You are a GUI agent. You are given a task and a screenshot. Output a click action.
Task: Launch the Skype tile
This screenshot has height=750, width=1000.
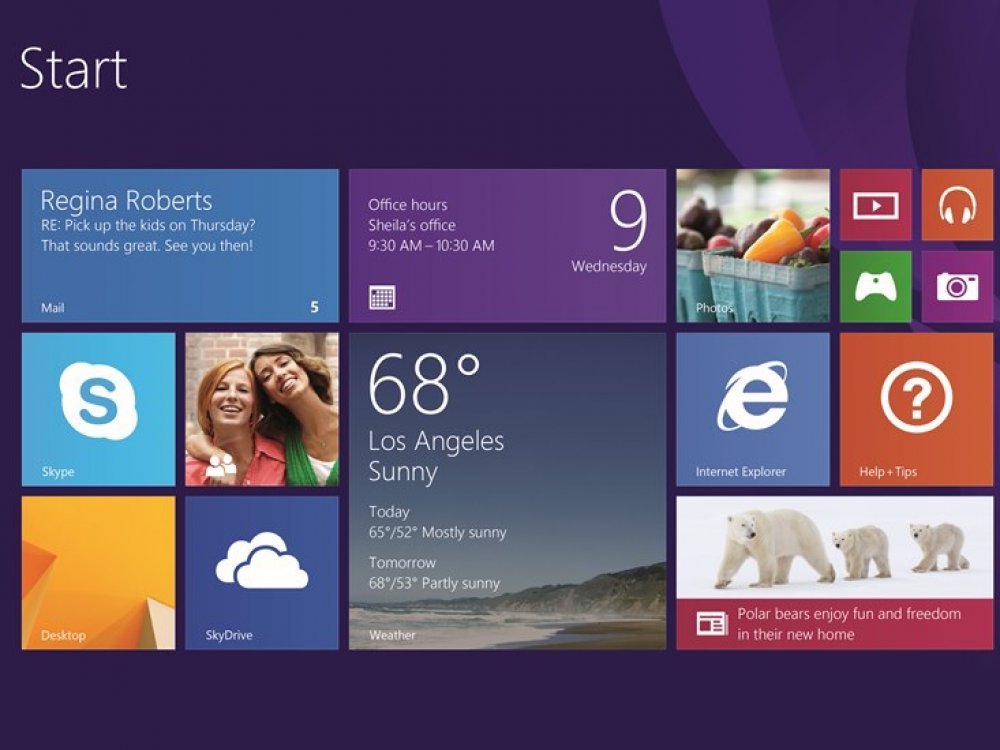point(98,409)
